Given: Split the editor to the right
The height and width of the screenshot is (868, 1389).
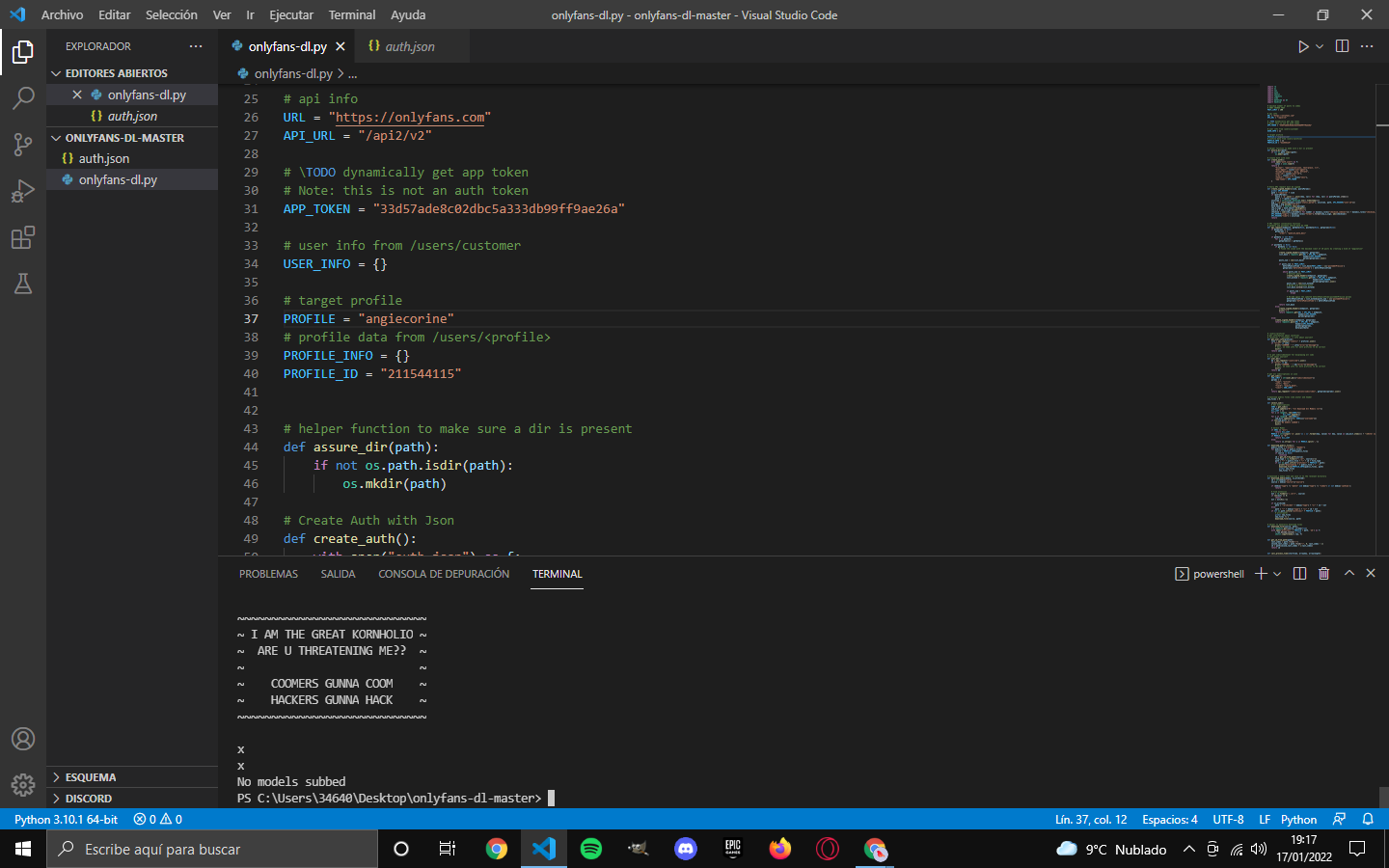Looking at the screenshot, I should [1342, 46].
